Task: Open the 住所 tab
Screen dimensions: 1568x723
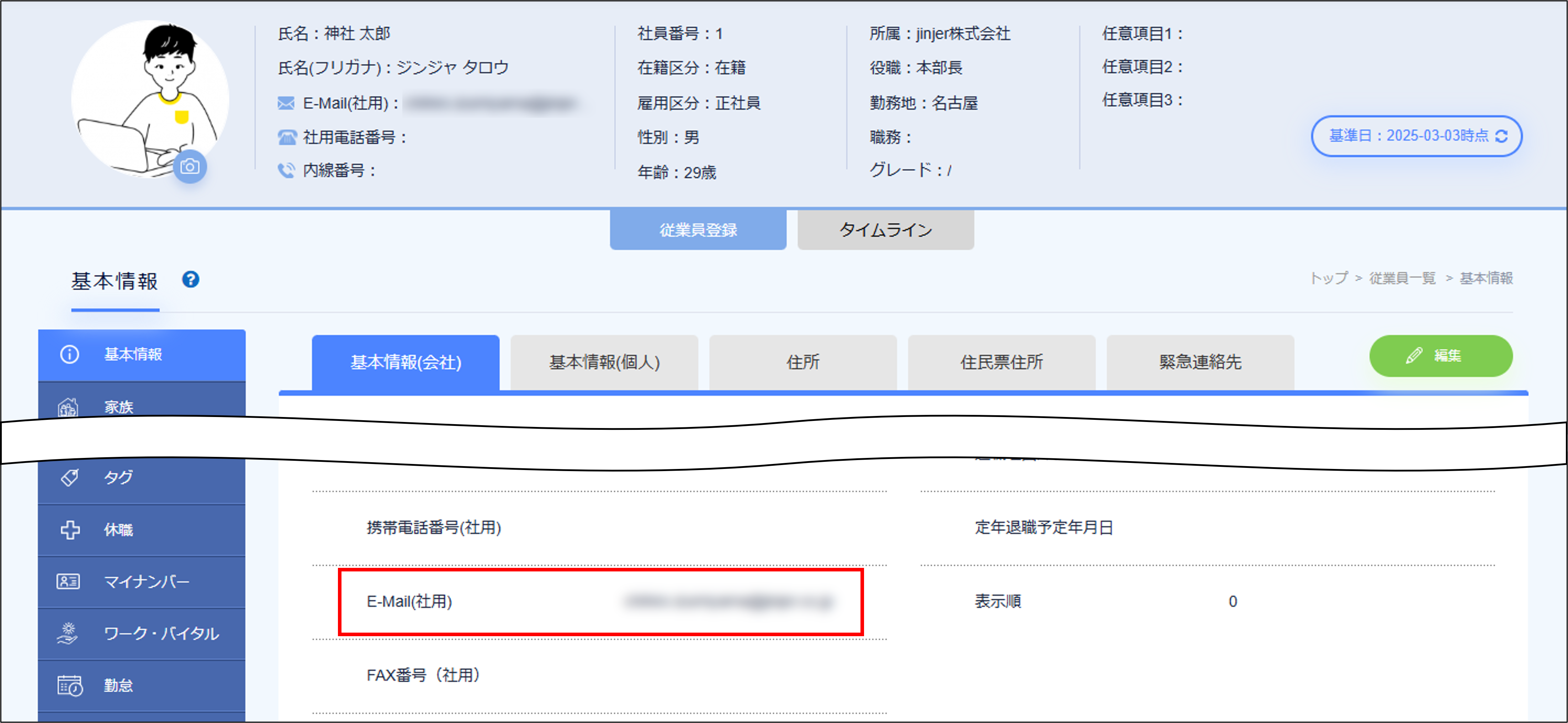Action: [802, 363]
